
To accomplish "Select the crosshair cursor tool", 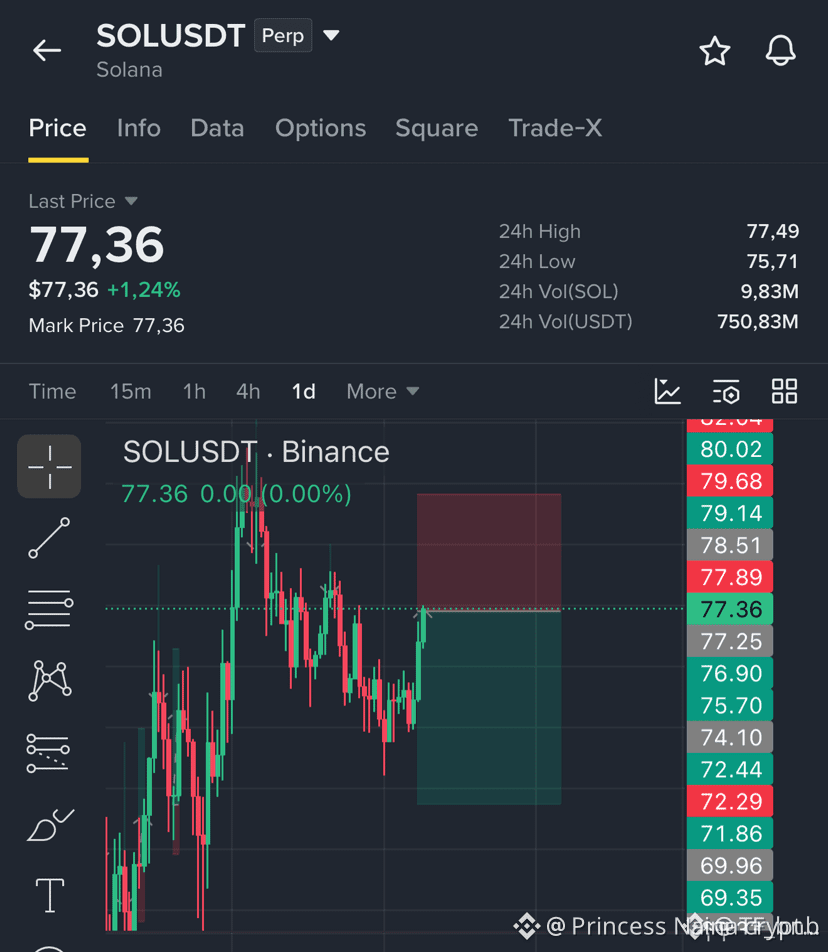I will pyautogui.click(x=49, y=466).
